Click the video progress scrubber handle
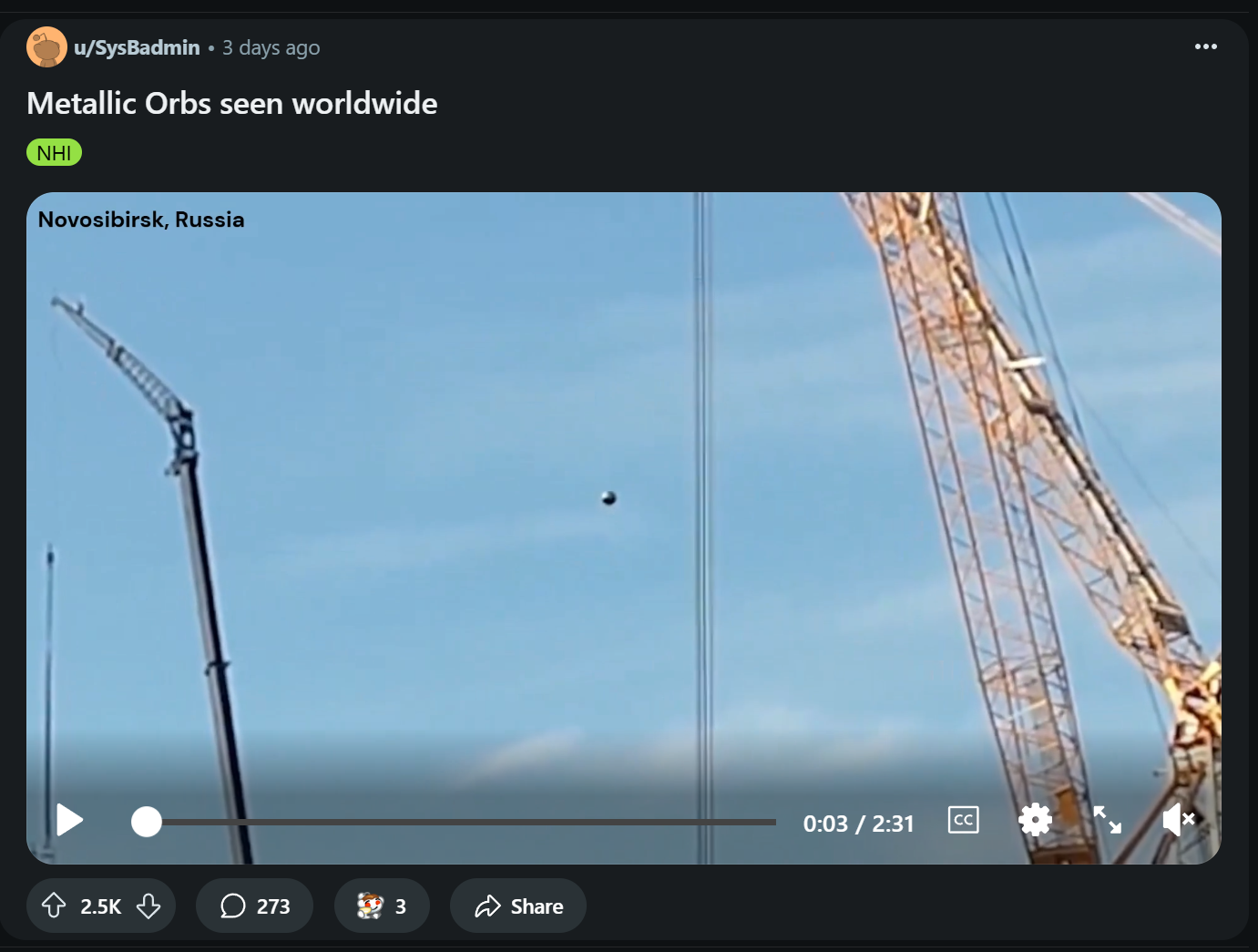This screenshot has height=952, width=1258. (146, 822)
